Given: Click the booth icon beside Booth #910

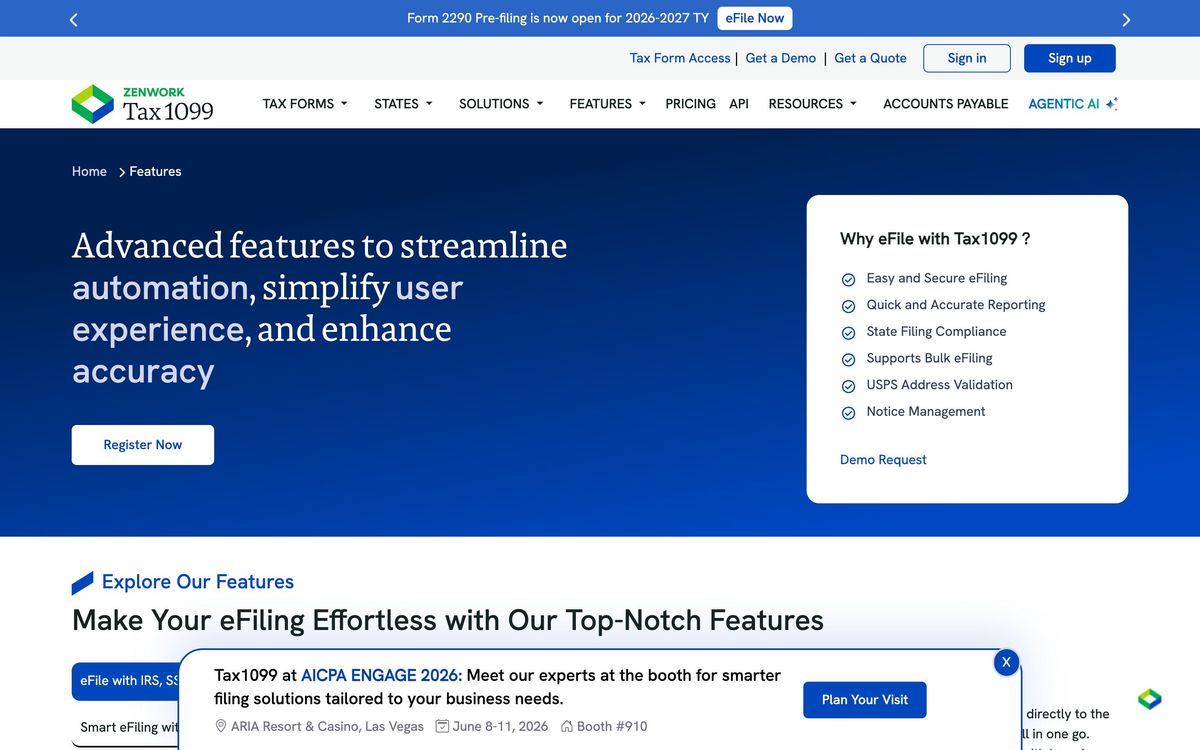Looking at the screenshot, I should point(567,726).
